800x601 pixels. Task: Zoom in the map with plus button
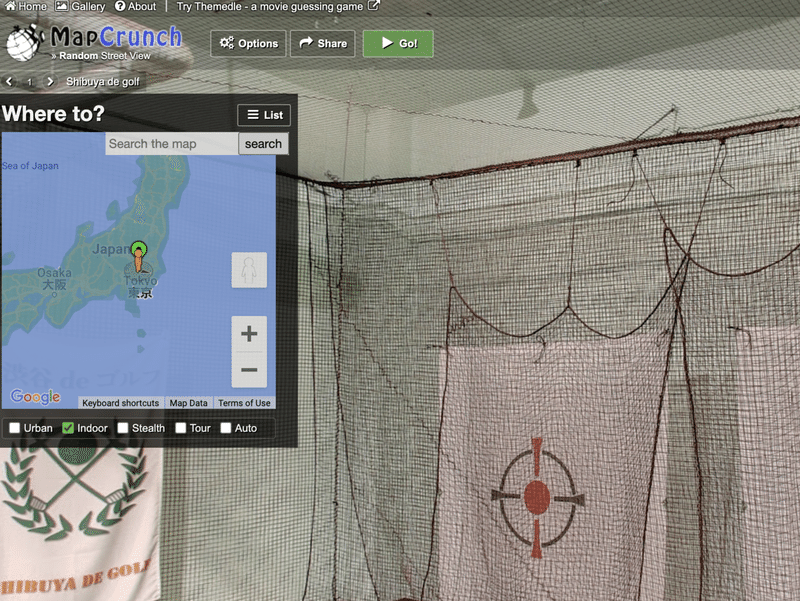click(249, 334)
